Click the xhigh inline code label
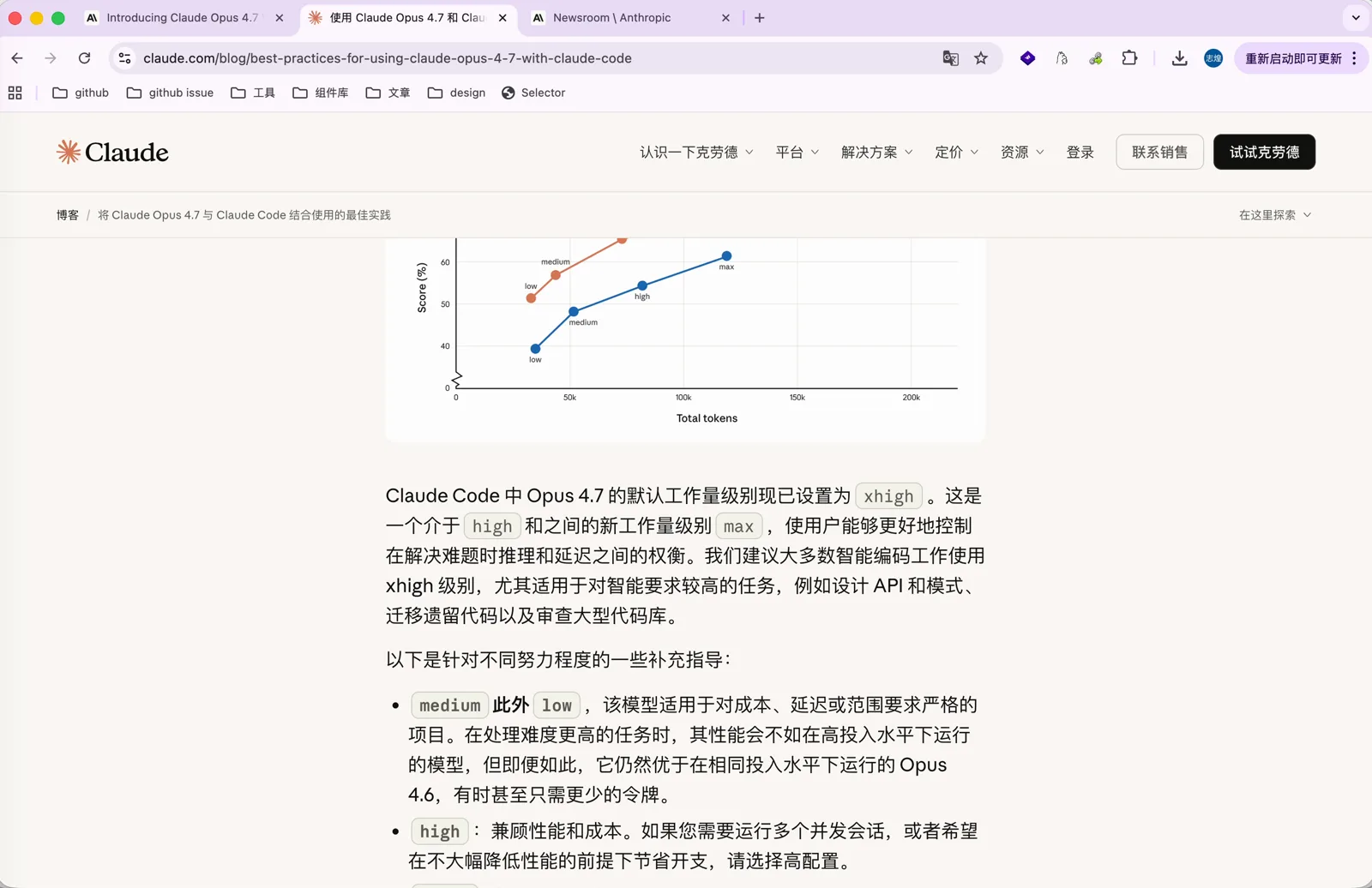The width and height of the screenshot is (1372, 888). 888,496
